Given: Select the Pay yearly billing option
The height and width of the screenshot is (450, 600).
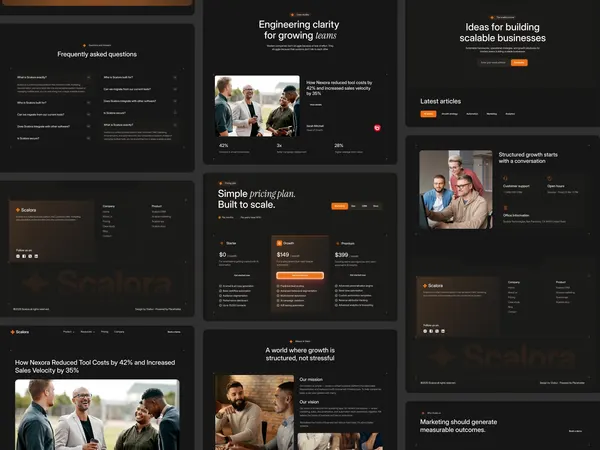Looking at the screenshot, I should pyautogui.click(x=249, y=217).
